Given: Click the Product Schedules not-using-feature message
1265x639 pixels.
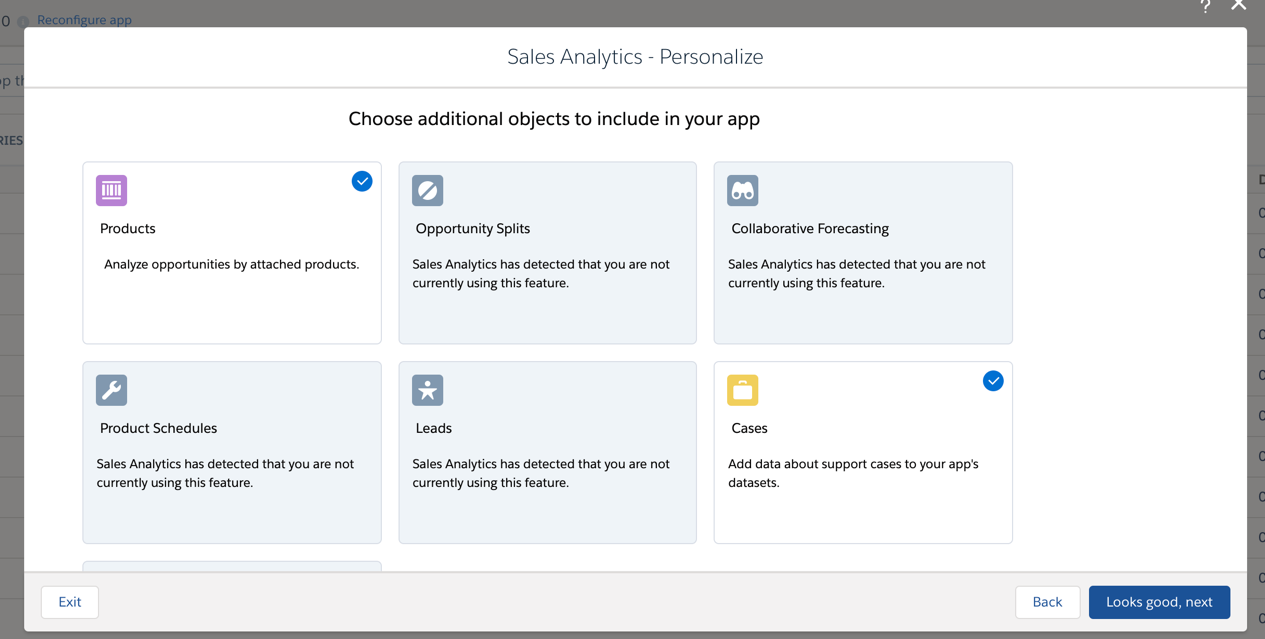Looking at the screenshot, I should (x=225, y=473).
